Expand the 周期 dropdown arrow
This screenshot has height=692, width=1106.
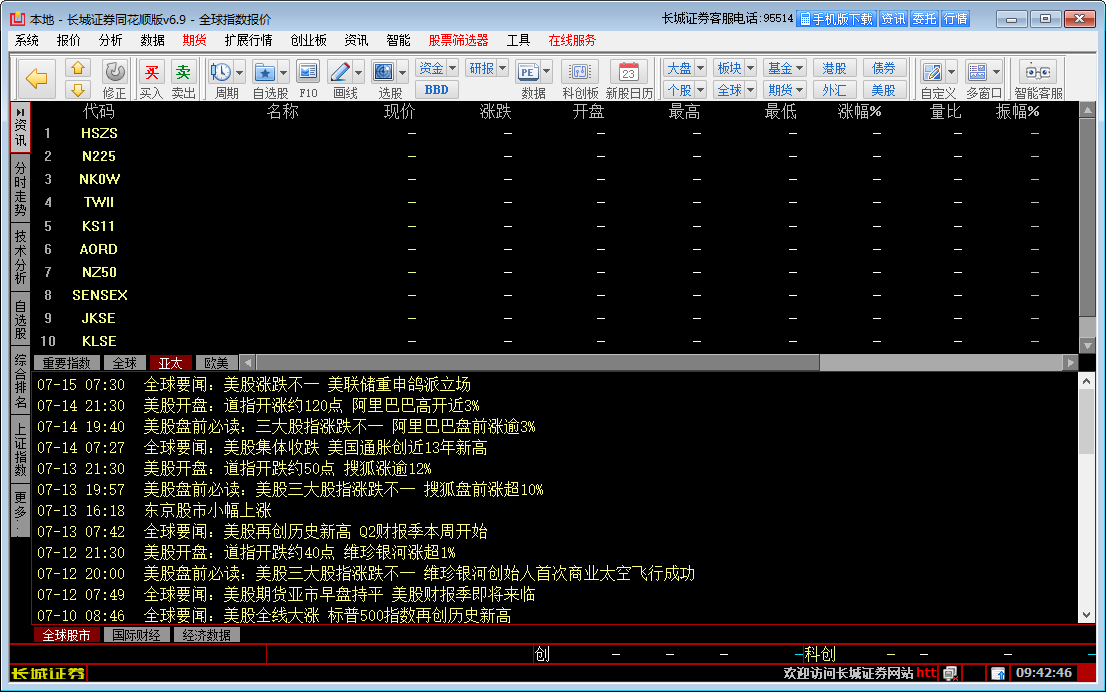click(x=240, y=72)
